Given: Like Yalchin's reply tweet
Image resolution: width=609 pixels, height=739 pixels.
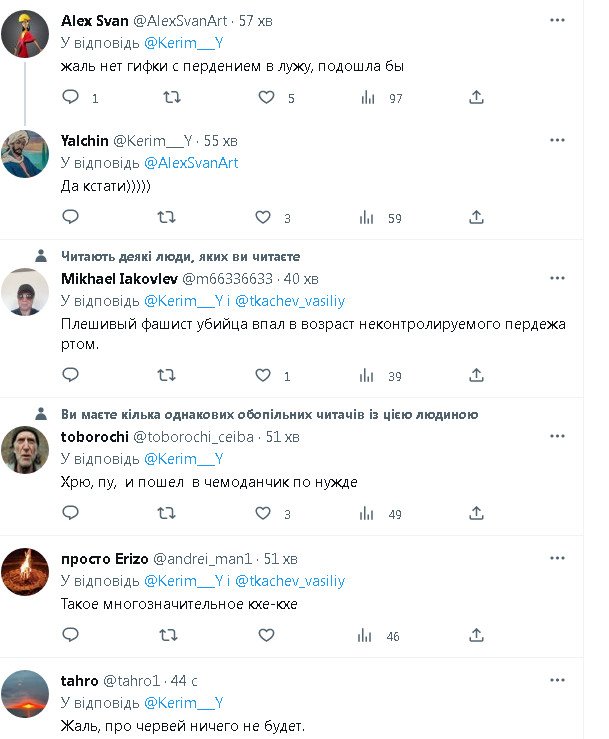Looking at the screenshot, I should click(x=263, y=217).
